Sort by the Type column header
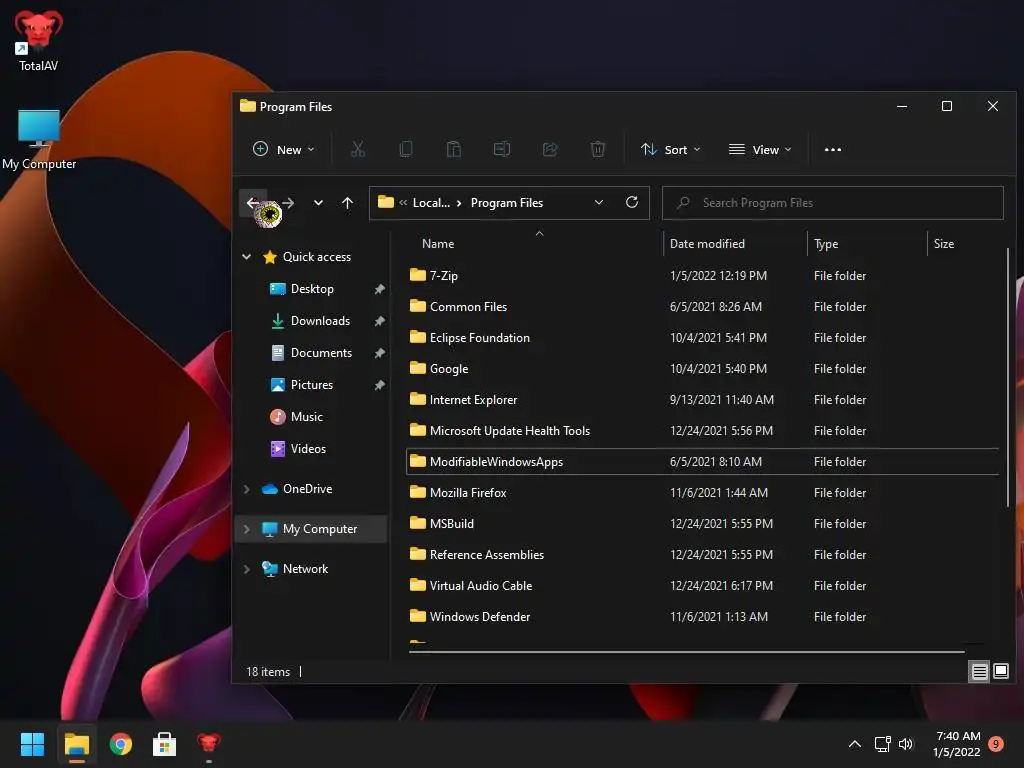1024x768 pixels. (x=825, y=244)
